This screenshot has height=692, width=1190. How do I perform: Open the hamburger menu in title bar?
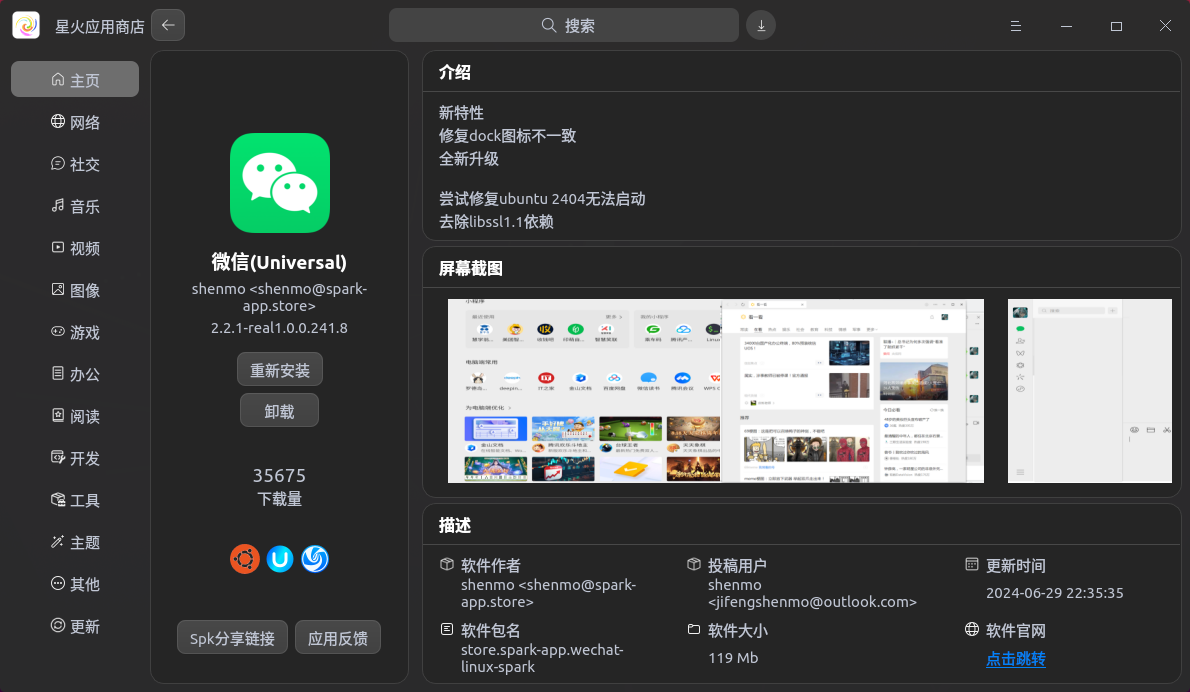[1015, 26]
